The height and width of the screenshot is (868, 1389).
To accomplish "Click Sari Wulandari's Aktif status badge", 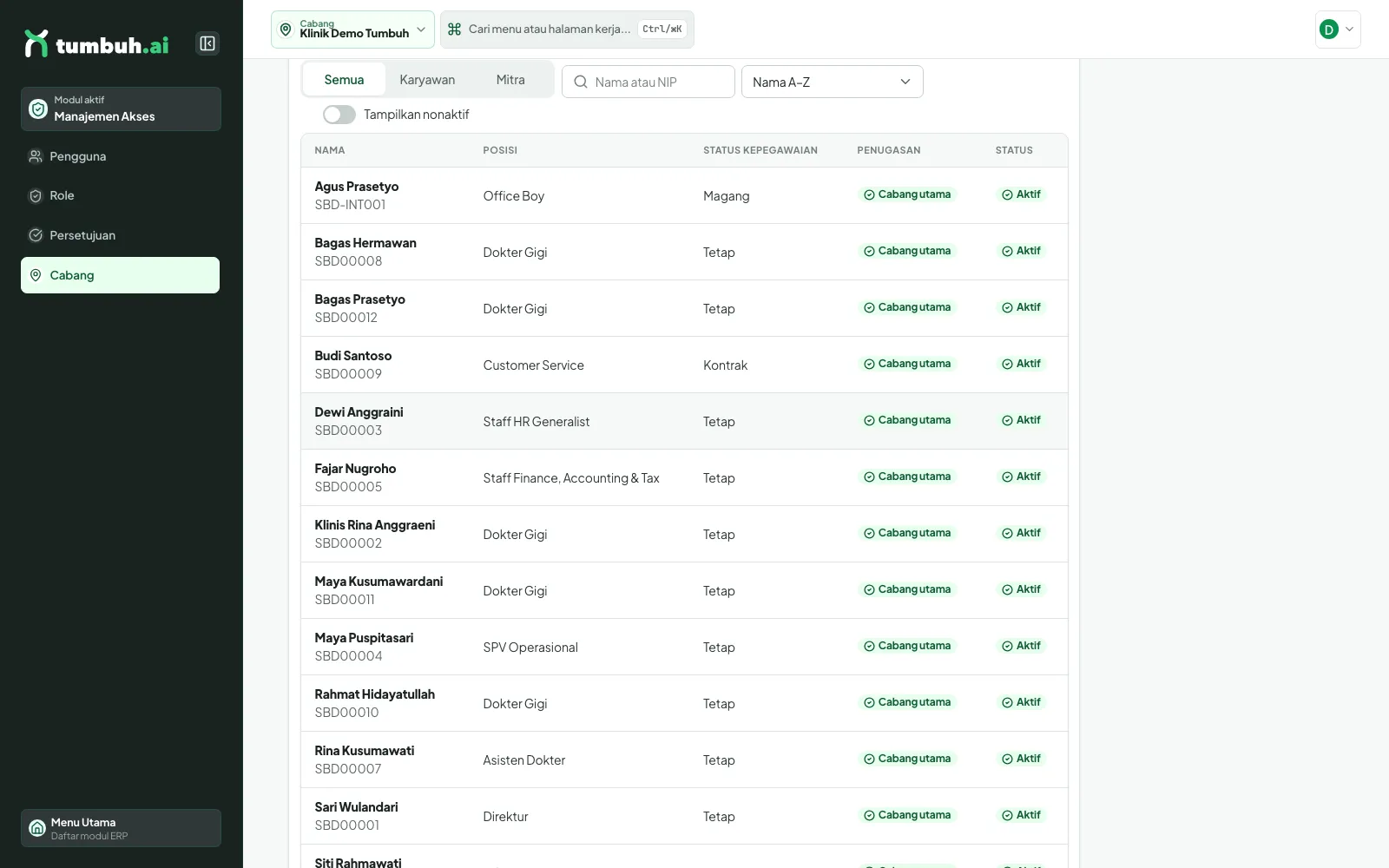I will (1021, 815).
